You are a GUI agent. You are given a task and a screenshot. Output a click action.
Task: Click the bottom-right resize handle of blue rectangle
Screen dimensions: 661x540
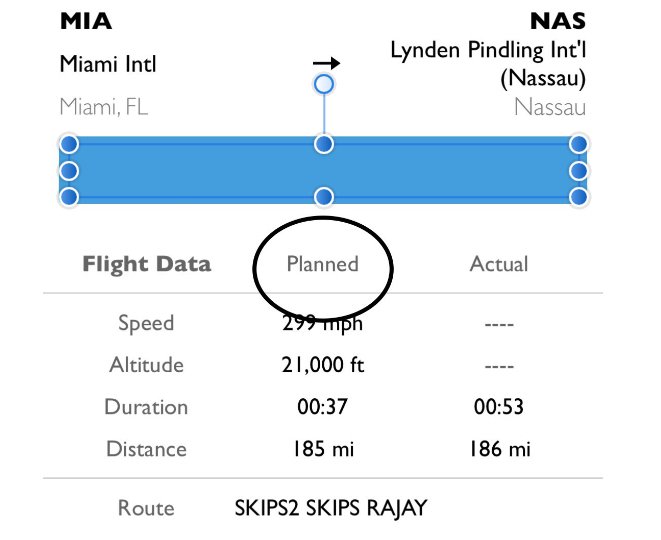578,197
